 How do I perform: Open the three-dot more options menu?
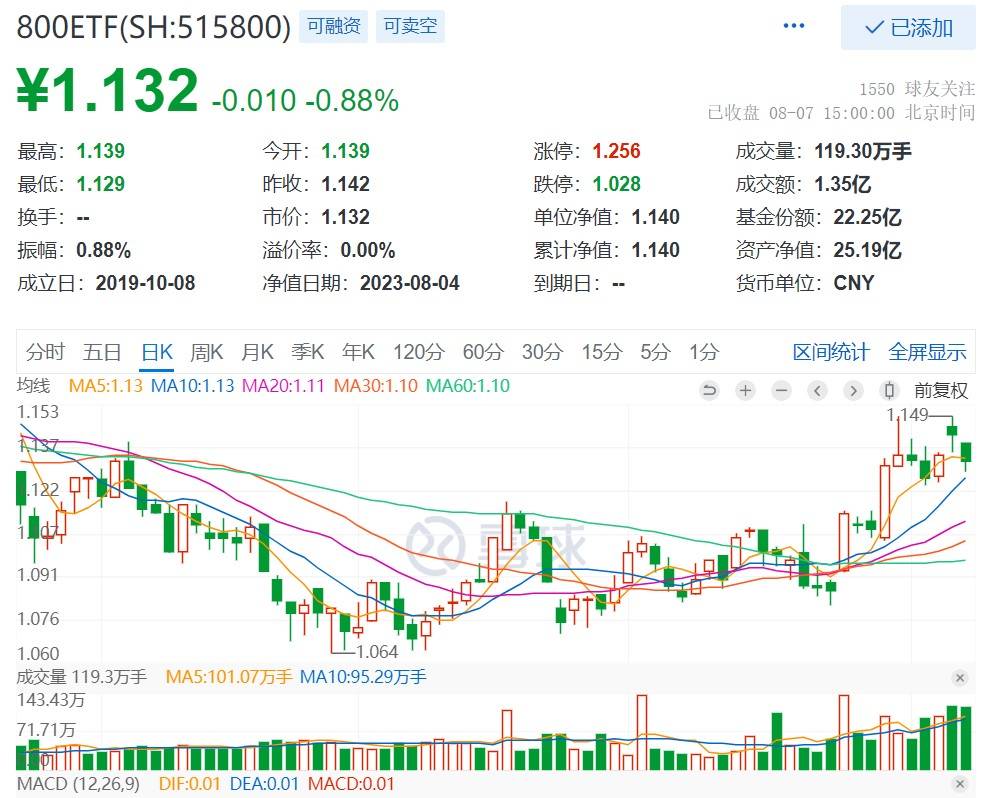(x=794, y=26)
